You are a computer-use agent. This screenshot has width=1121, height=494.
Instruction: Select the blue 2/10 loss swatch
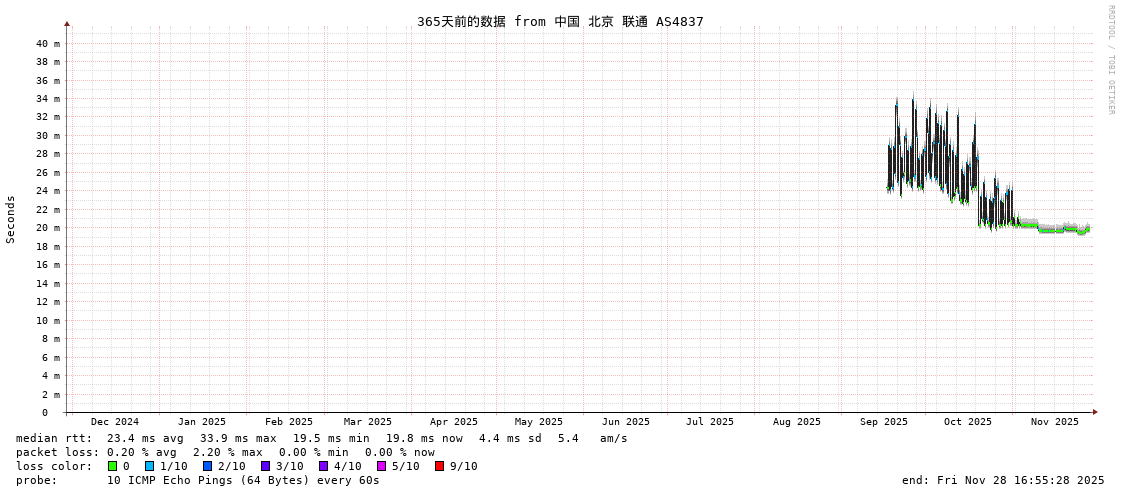pyautogui.click(x=207, y=466)
